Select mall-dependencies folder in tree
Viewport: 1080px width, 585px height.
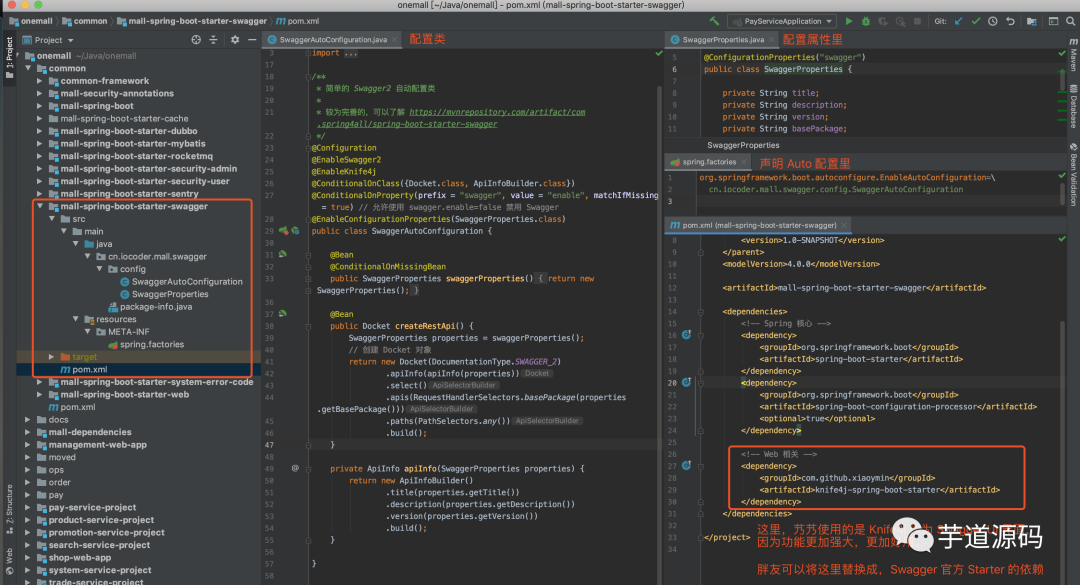tap(83, 432)
